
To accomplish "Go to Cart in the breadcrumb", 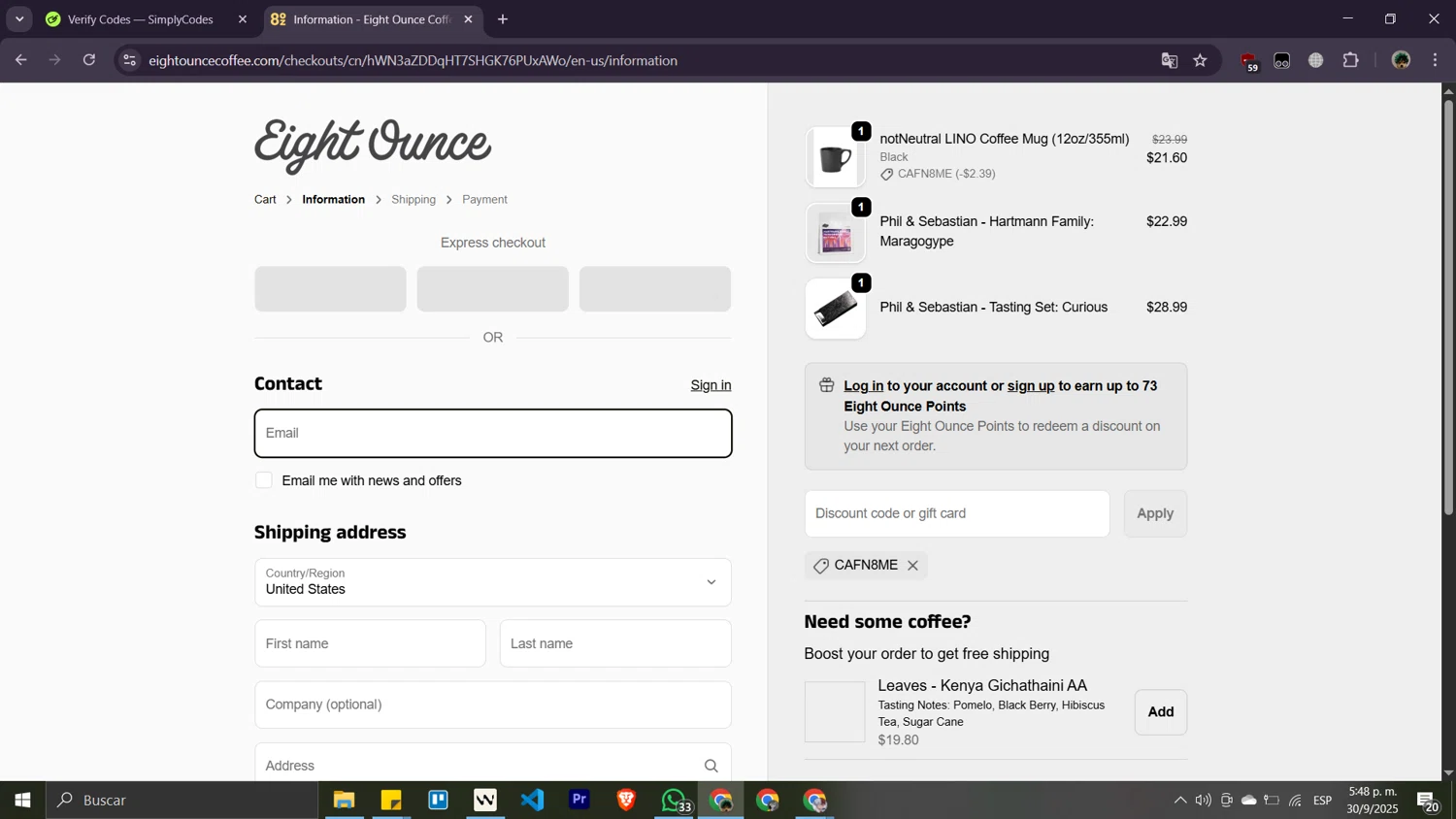I will coord(265,199).
